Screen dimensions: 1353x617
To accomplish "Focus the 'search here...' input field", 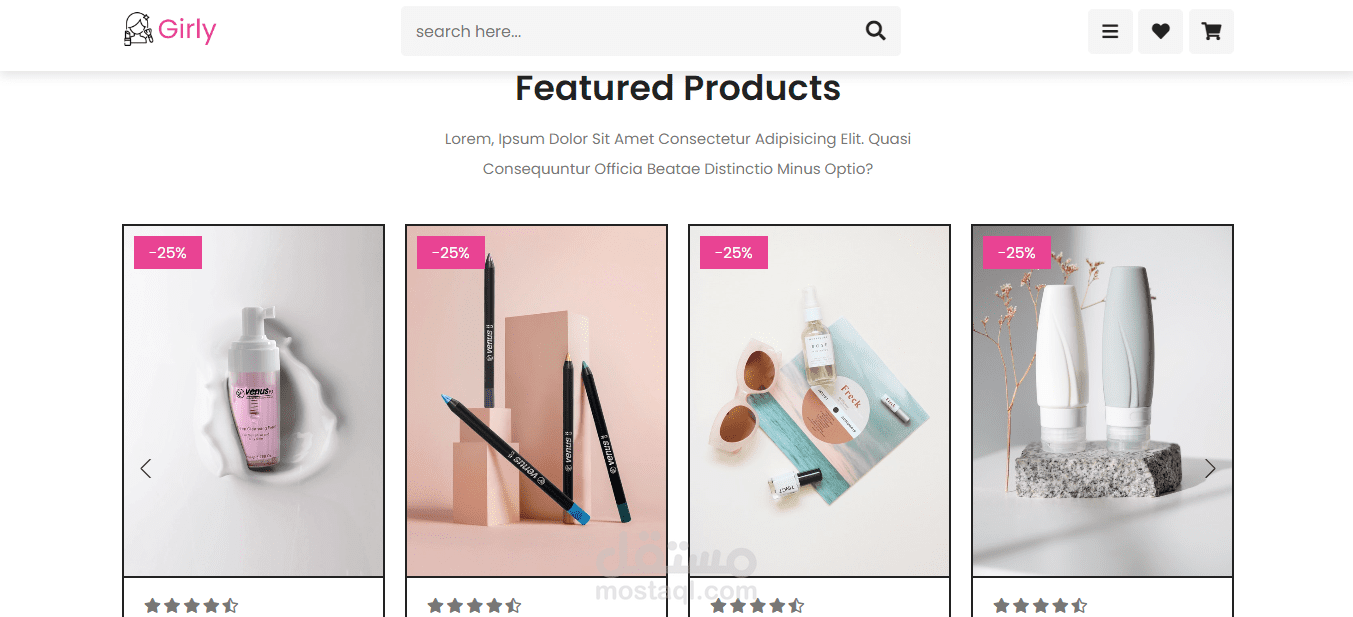I will [630, 31].
